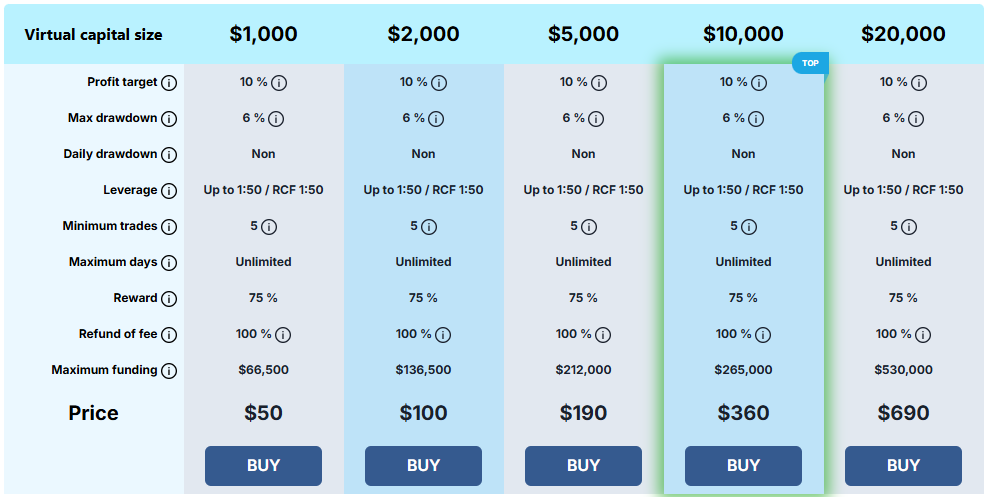
Task: Click info icon beside Profit target label
Action: coord(169,82)
